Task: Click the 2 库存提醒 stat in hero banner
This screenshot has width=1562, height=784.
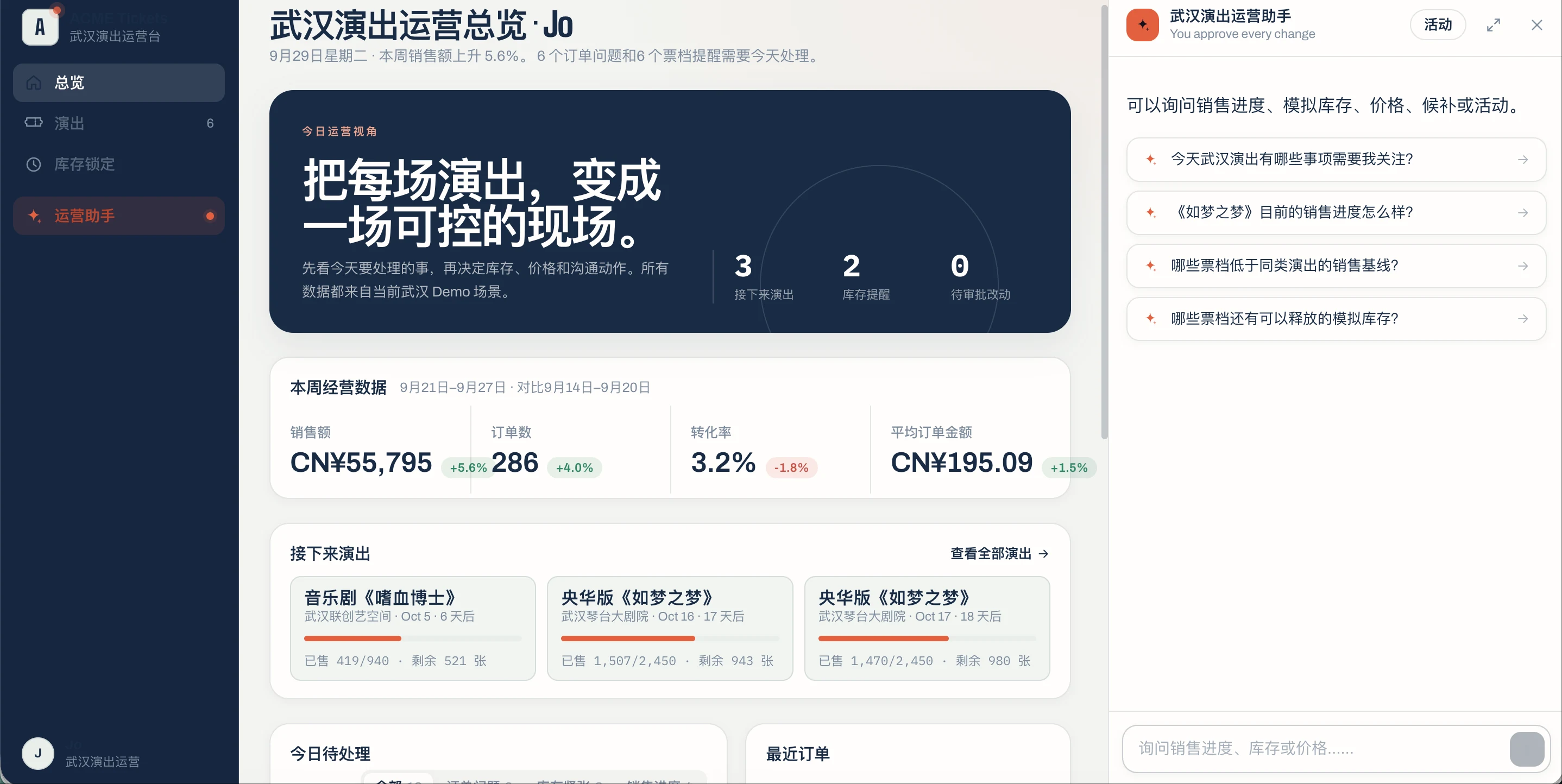Action: tap(866, 276)
